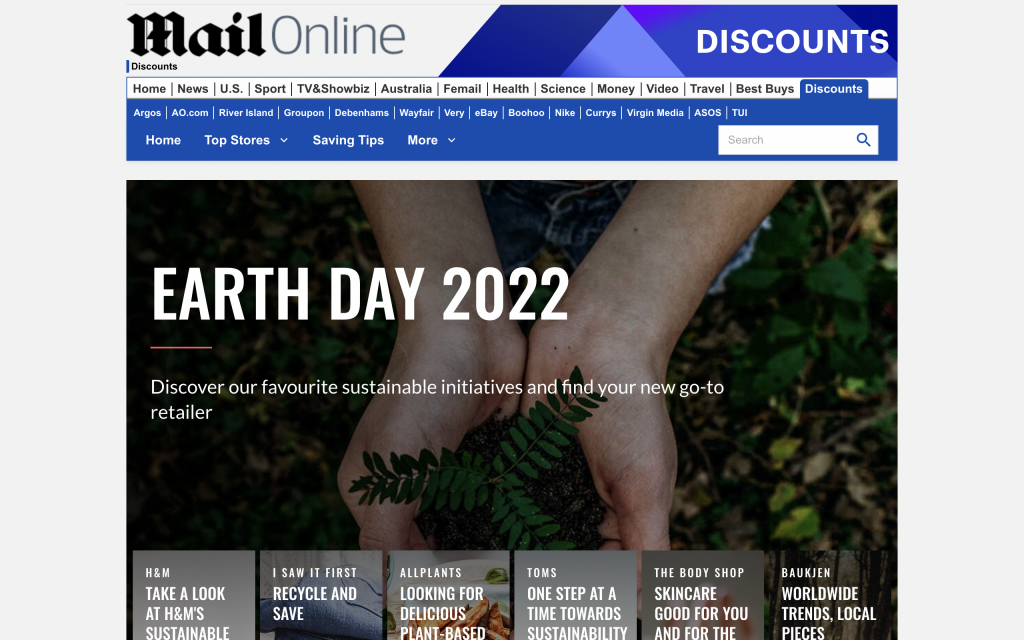1024x640 pixels.
Task: Select the Discounts tab in the navigation bar
Action: point(833,89)
